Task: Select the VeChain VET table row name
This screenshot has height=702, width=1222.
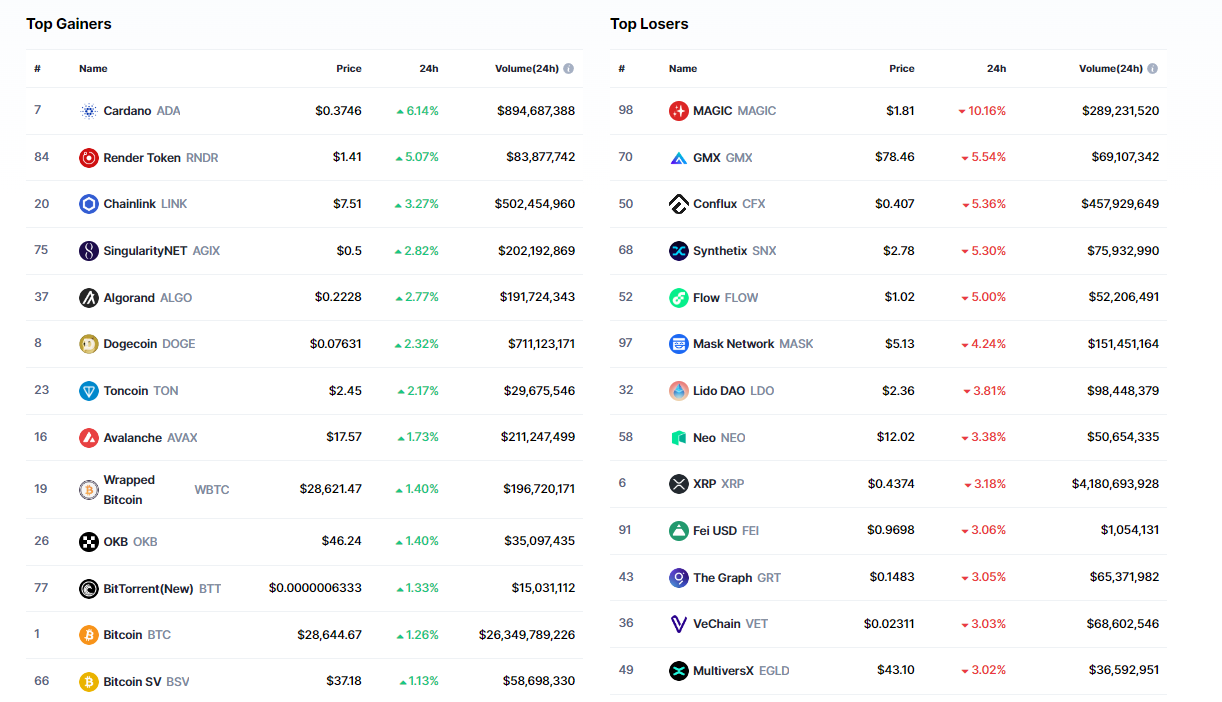Action: pos(717,624)
